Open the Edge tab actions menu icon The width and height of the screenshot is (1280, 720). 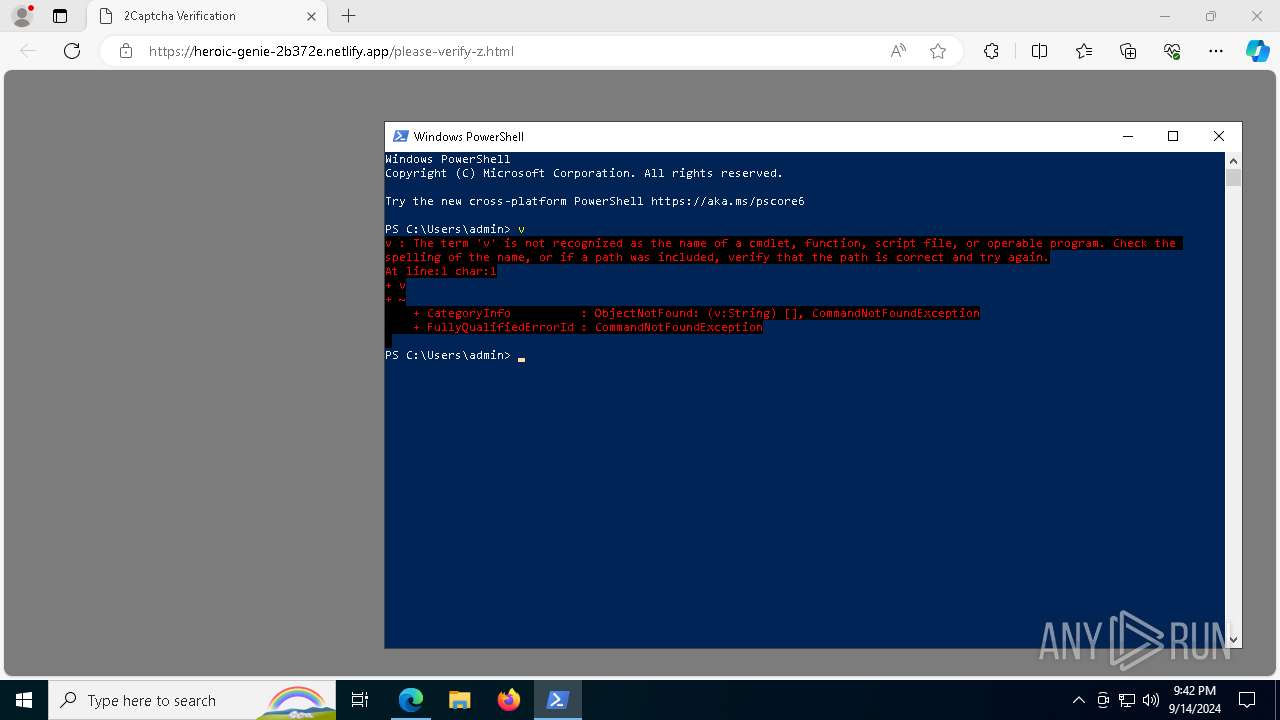coord(60,16)
